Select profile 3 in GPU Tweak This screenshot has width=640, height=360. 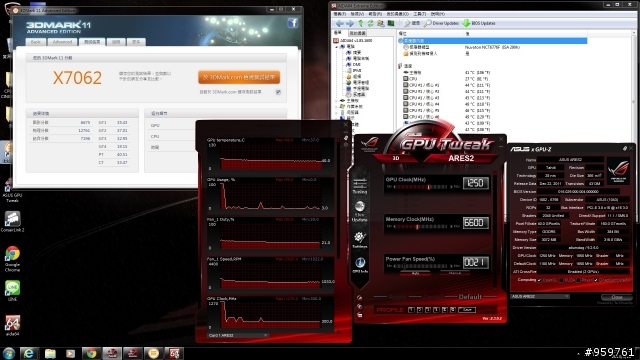click(x=428, y=310)
